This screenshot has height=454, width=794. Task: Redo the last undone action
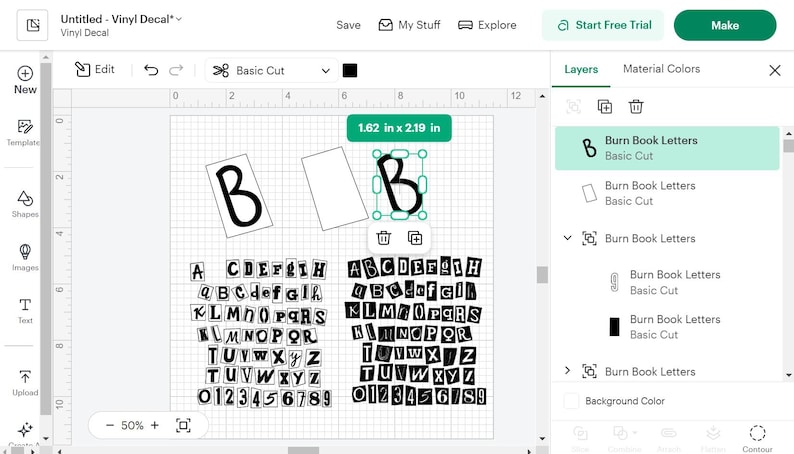pos(176,70)
